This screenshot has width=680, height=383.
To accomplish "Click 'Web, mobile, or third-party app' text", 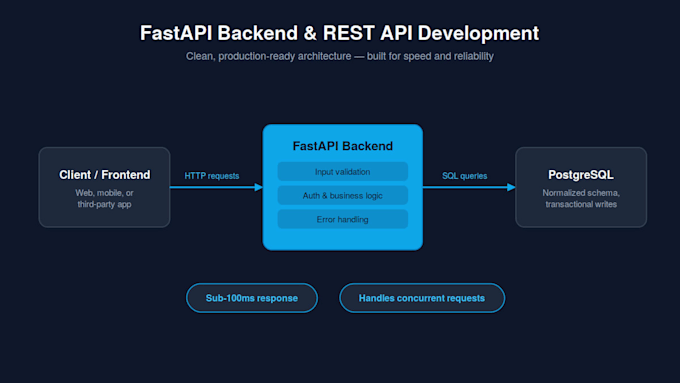I will coord(105,199).
